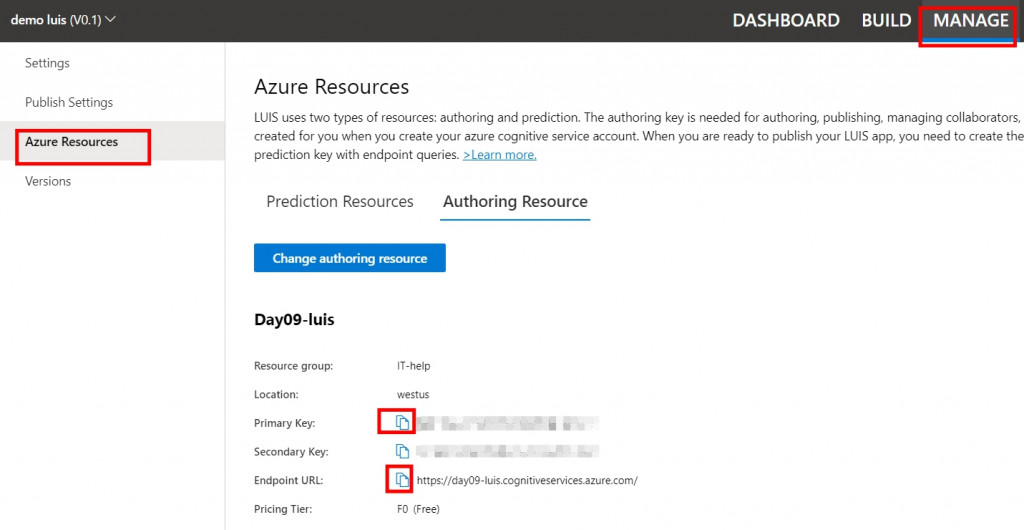Copy the Primary Key value
The image size is (1024, 530).
coord(403,423)
